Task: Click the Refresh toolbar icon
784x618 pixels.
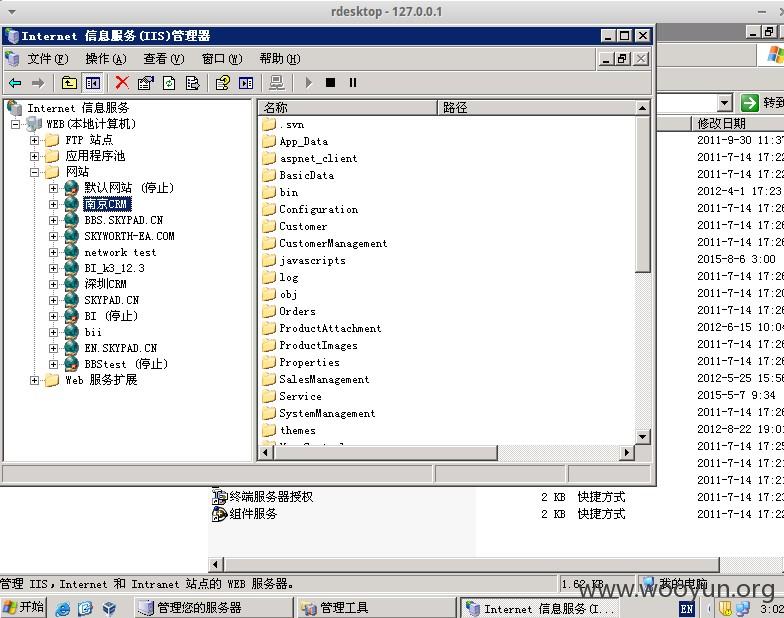Action: 170,83
